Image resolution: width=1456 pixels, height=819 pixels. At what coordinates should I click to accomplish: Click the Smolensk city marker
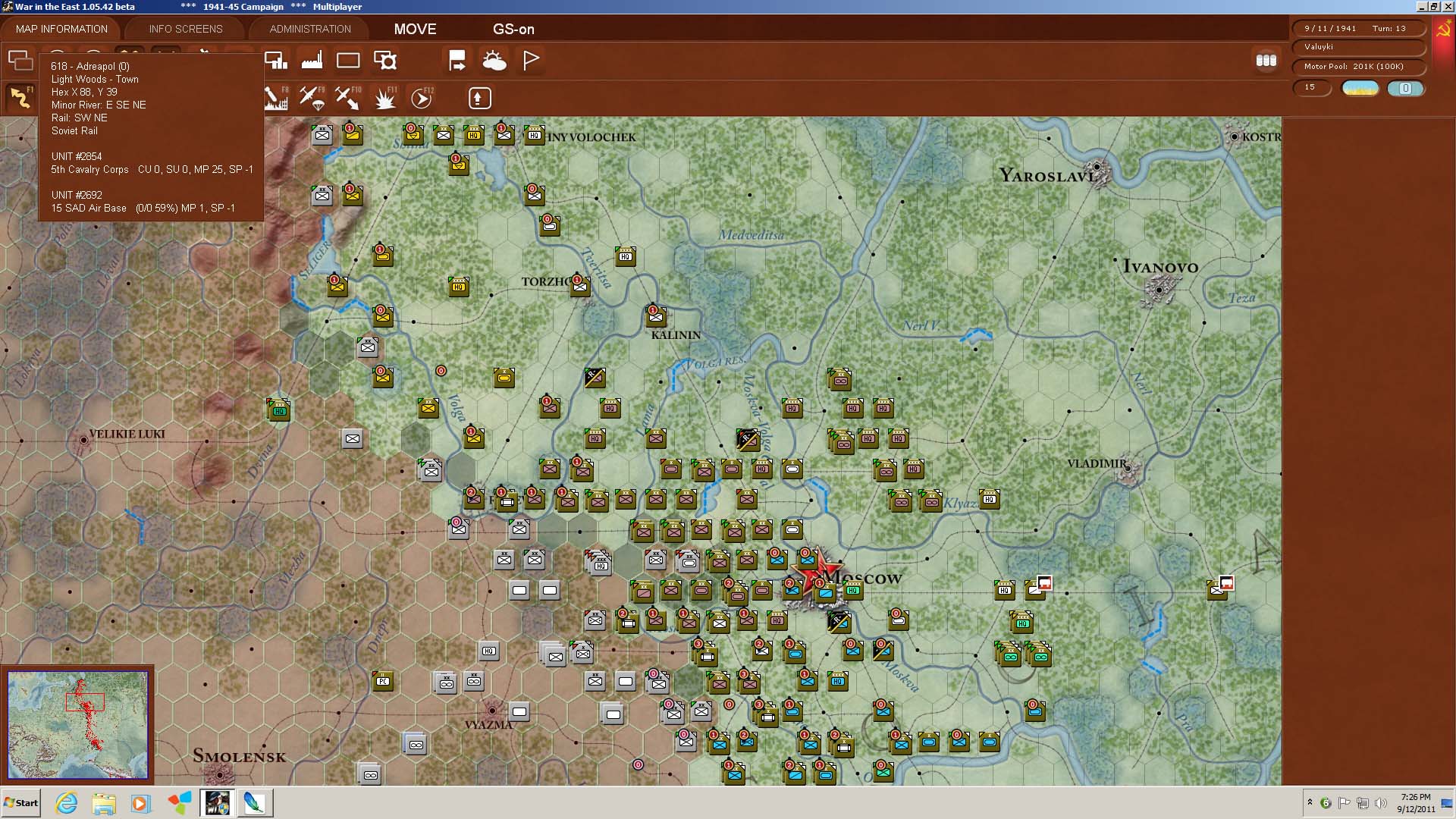(x=220, y=774)
